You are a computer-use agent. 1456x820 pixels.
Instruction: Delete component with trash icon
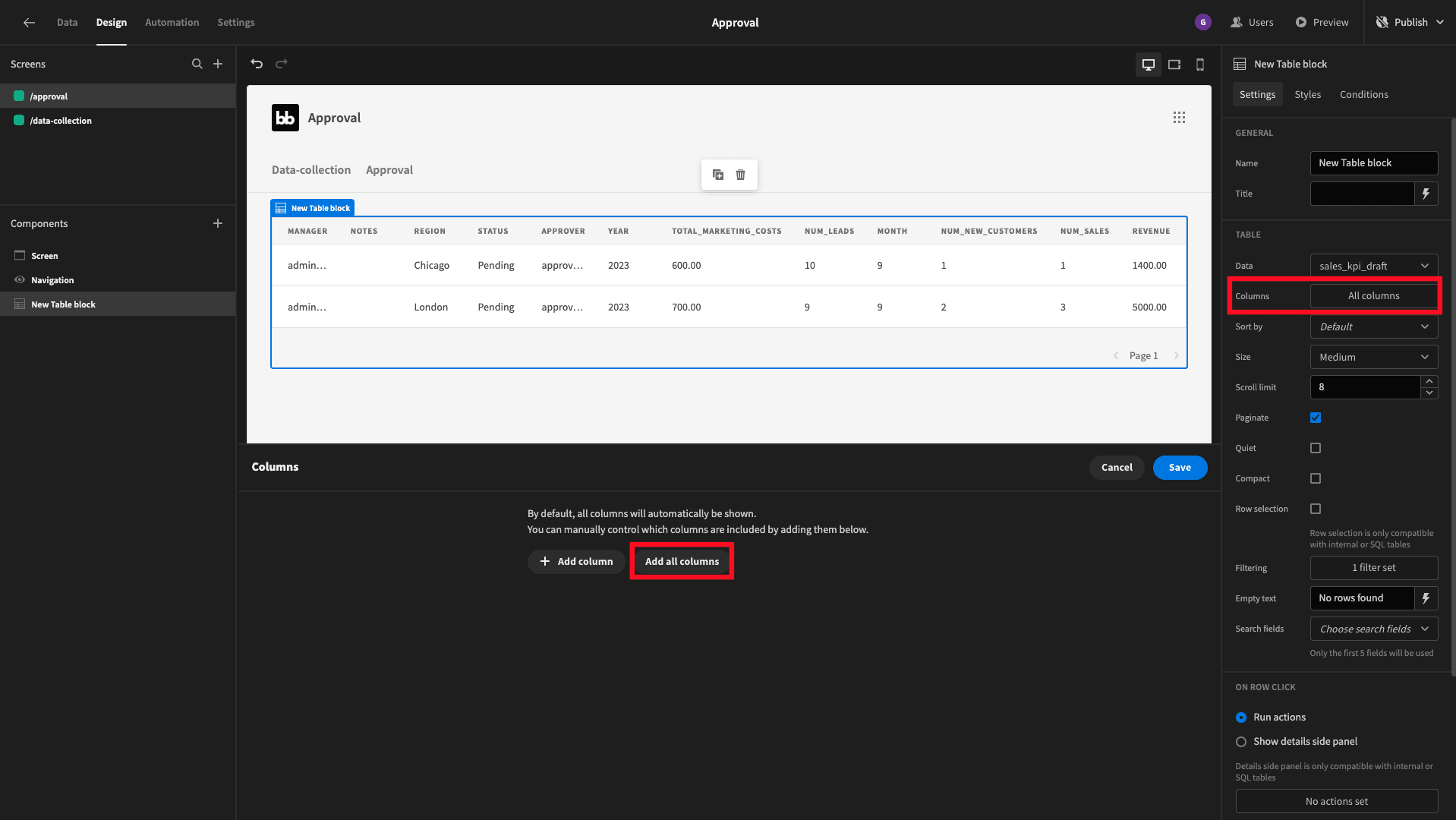(741, 175)
